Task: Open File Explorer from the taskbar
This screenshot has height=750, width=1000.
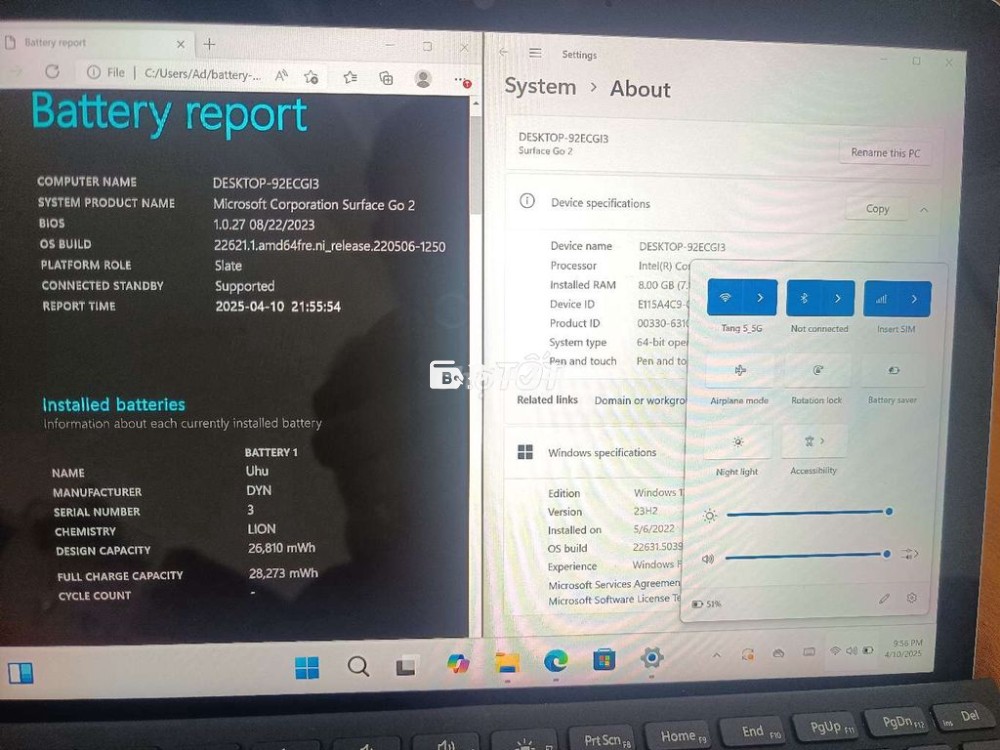Action: click(x=508, y=662)
